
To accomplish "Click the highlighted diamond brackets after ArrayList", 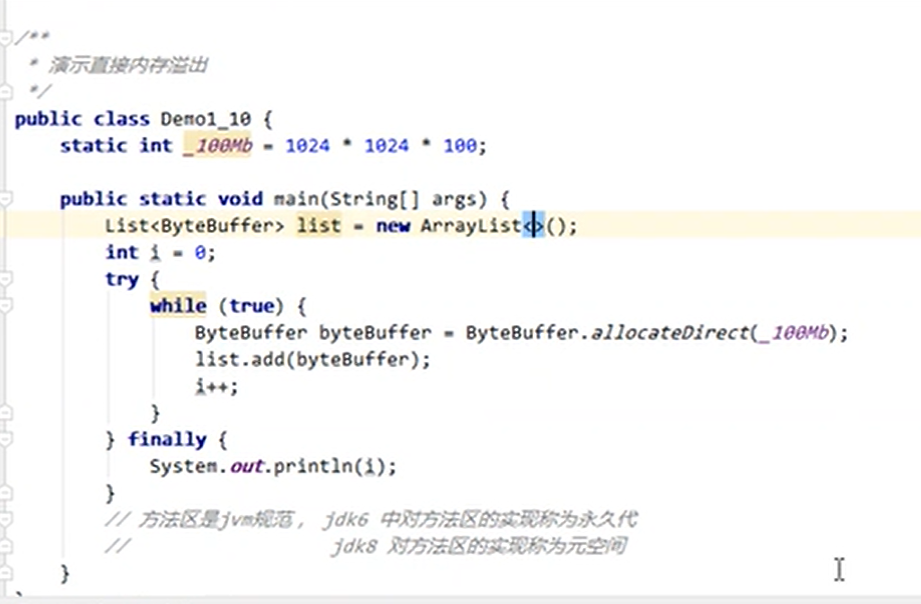I will (533, 226).
